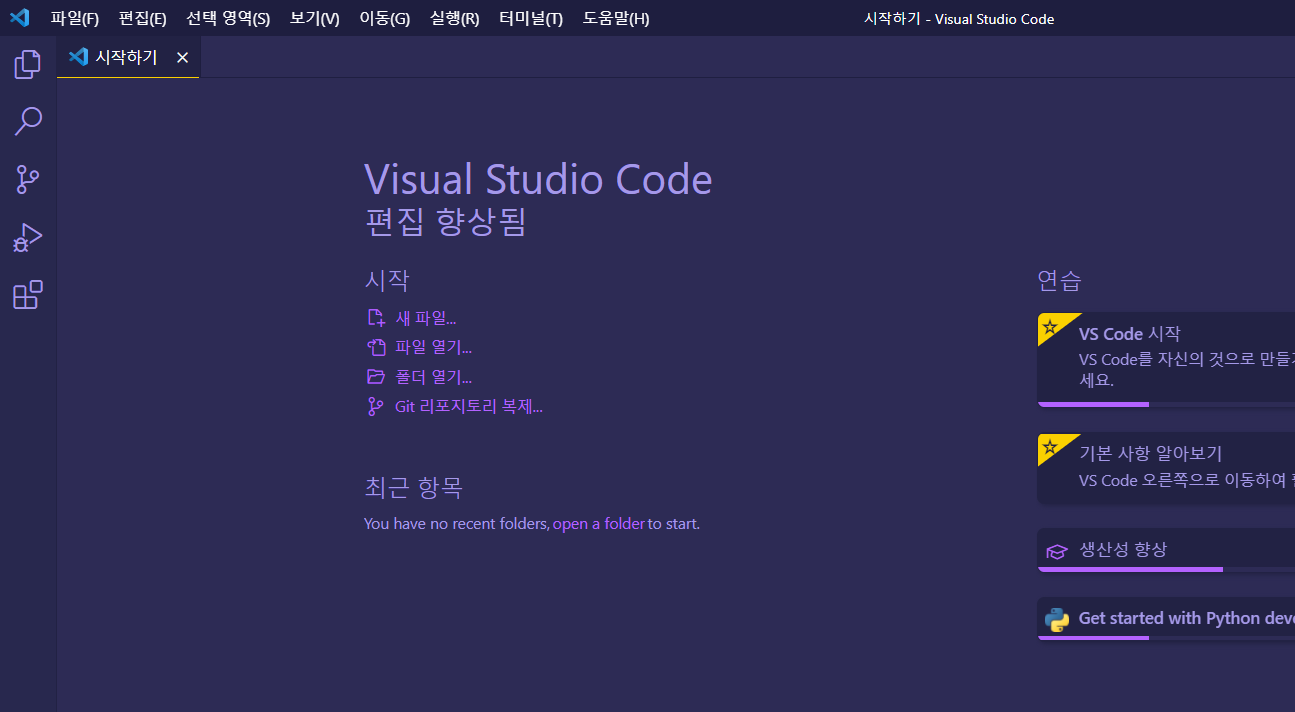
Task: Click the VS Code logo in title bar
Action: (x=20, y=18)
